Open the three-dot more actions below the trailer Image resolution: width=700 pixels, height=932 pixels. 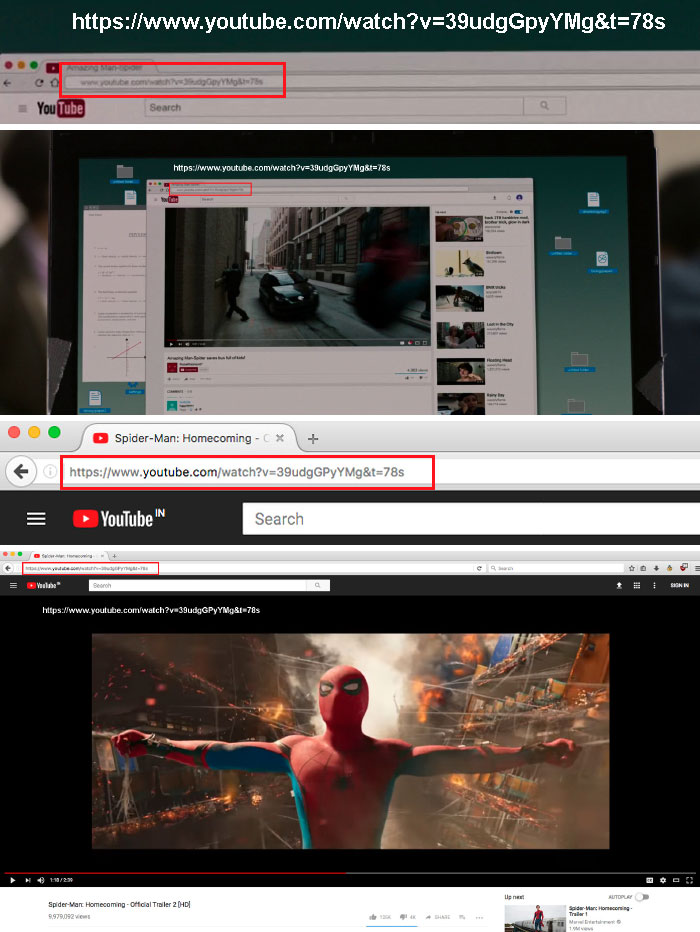point(480,917)
